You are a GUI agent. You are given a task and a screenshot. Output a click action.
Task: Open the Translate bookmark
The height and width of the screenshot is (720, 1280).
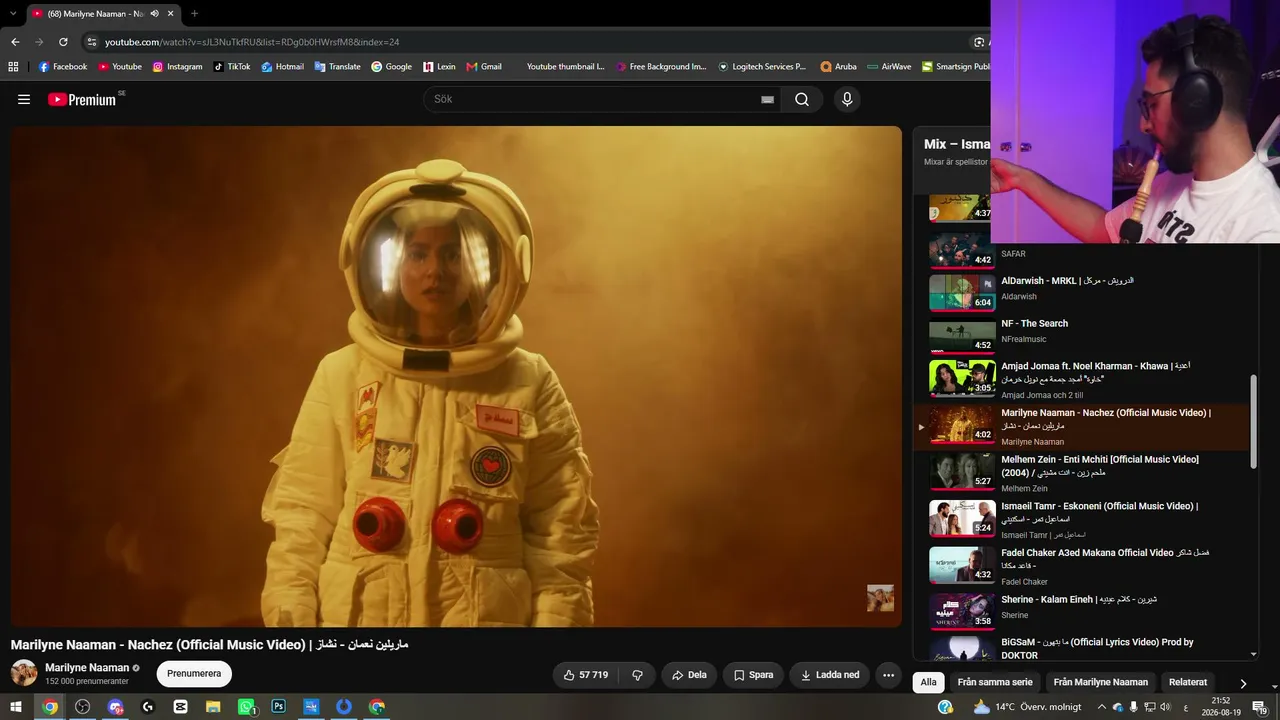[x=337, y=67]
